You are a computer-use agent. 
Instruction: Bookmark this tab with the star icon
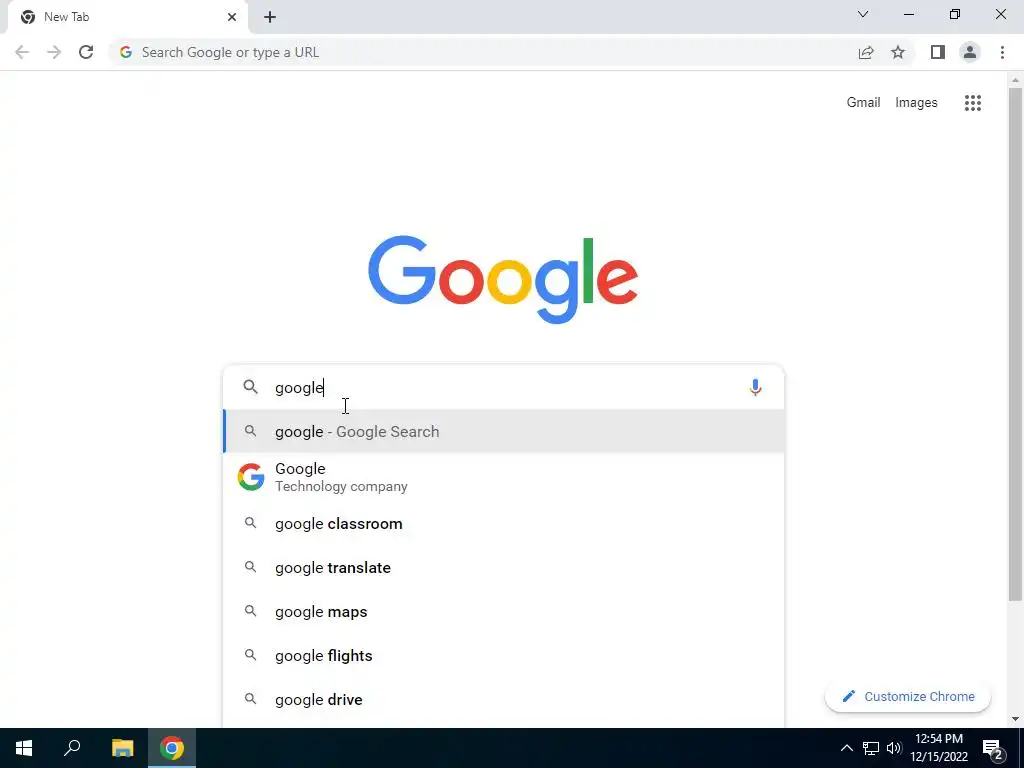click(898, 52)
